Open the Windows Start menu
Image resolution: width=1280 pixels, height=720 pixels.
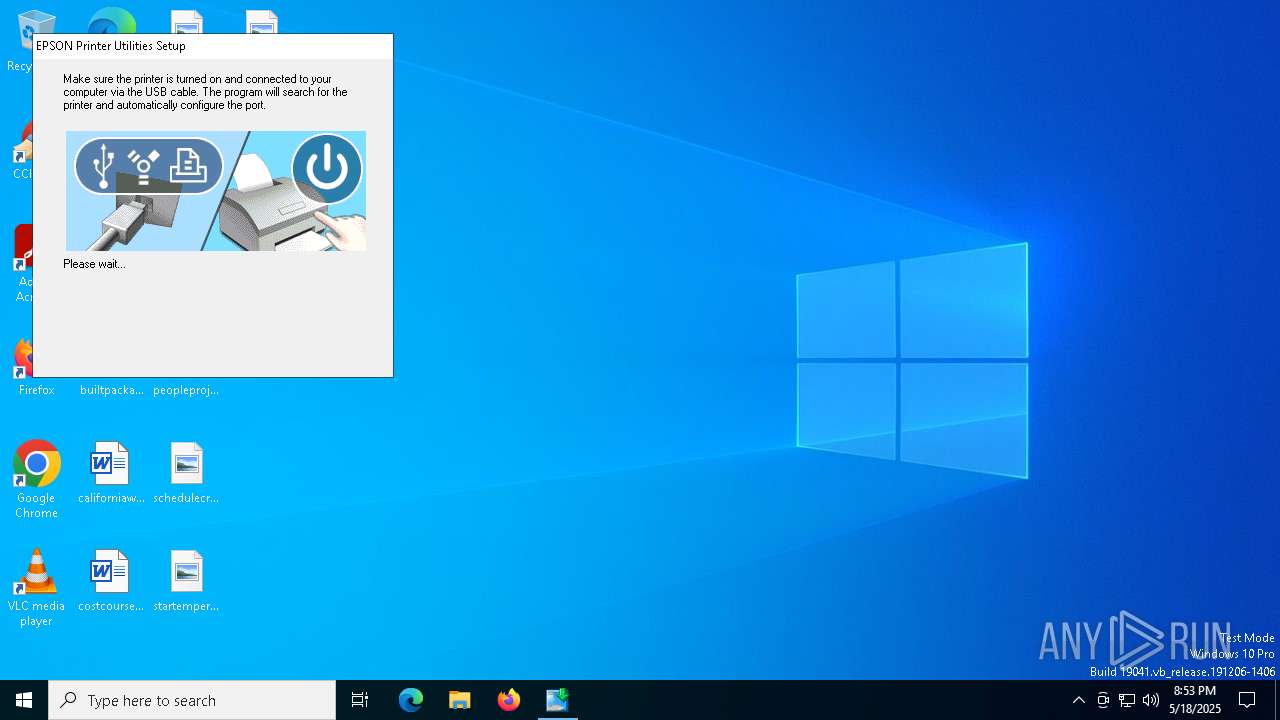point(24,700)
